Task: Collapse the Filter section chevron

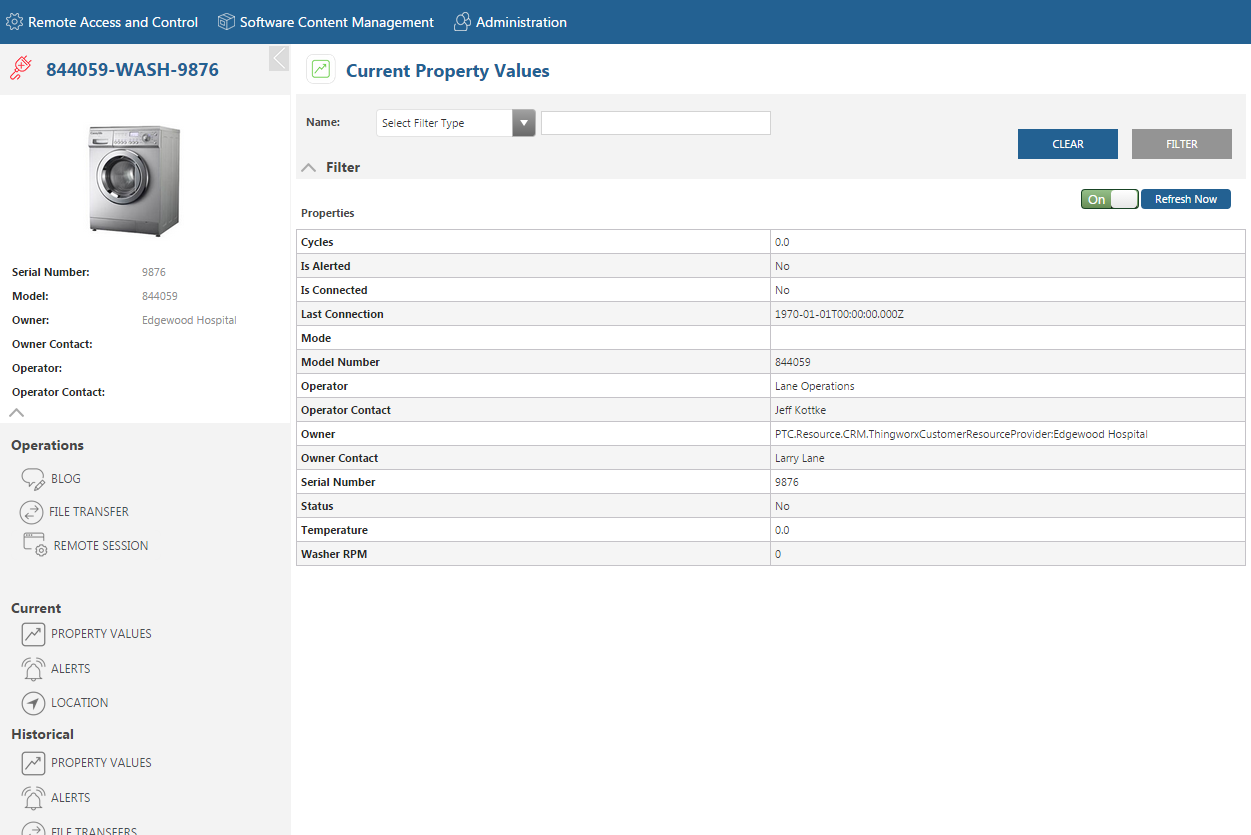Action: click(309, 168)
